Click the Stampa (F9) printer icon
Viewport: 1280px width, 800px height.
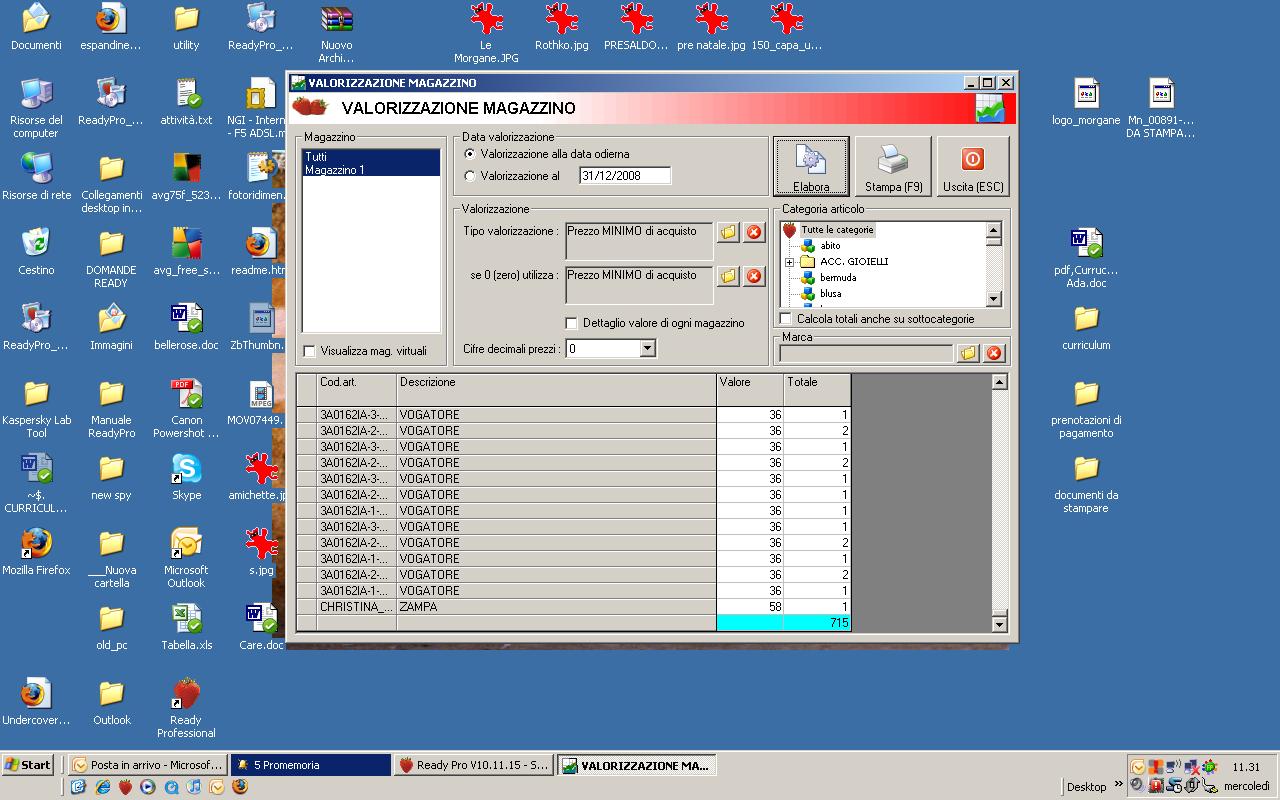click(x=893, y=165)
